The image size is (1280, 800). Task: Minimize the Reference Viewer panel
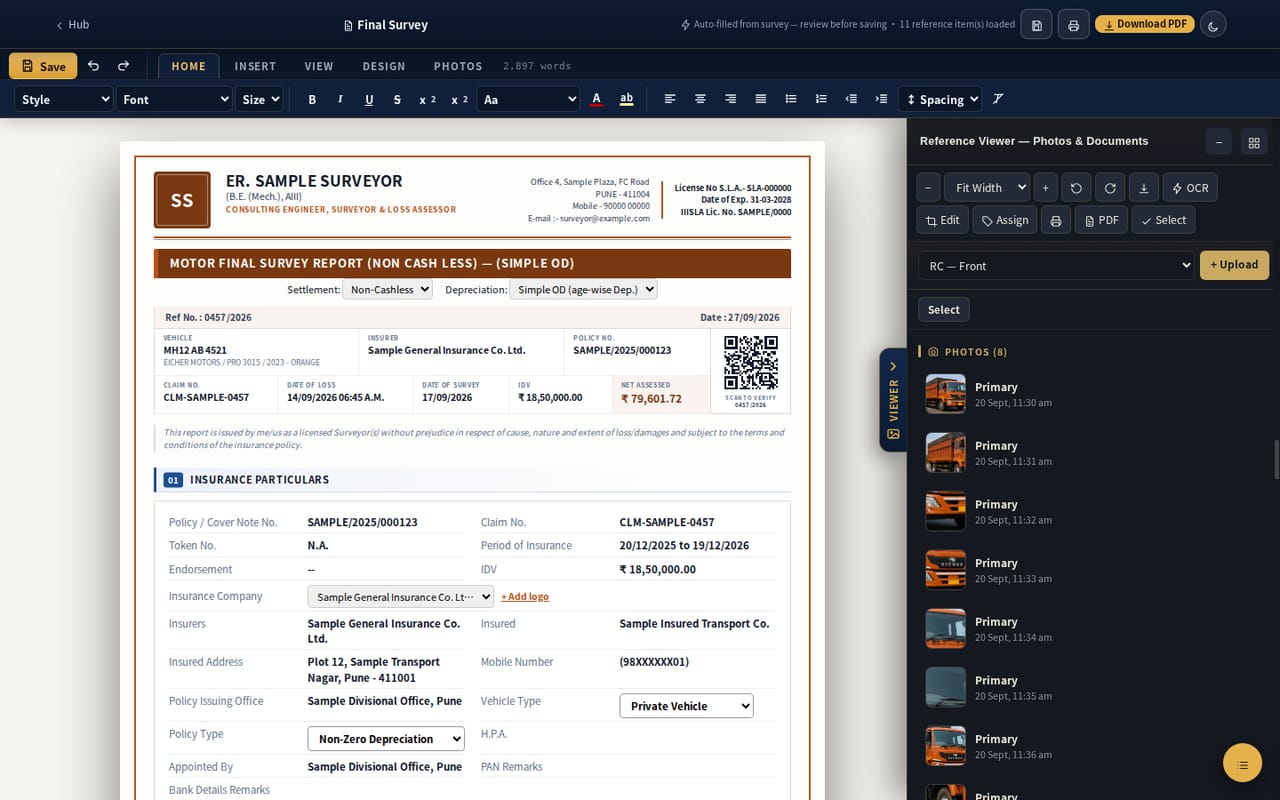click(x=1218, y=142)
